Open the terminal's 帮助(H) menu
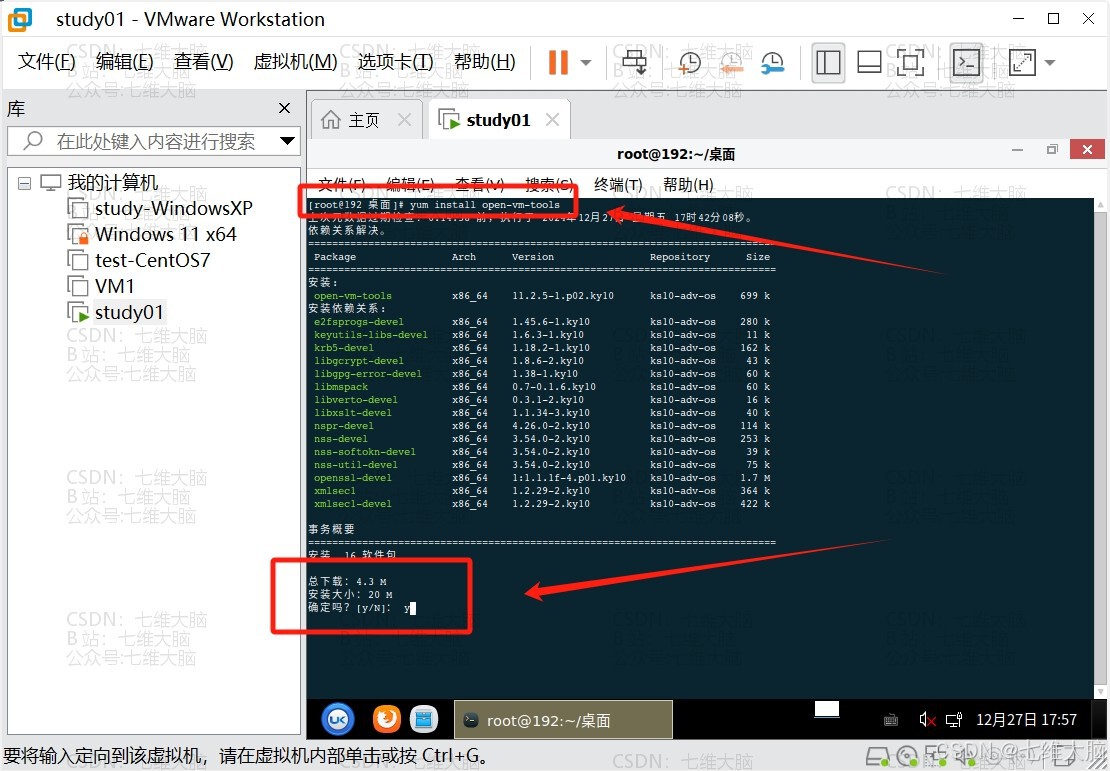 click(x=688, y=185)
